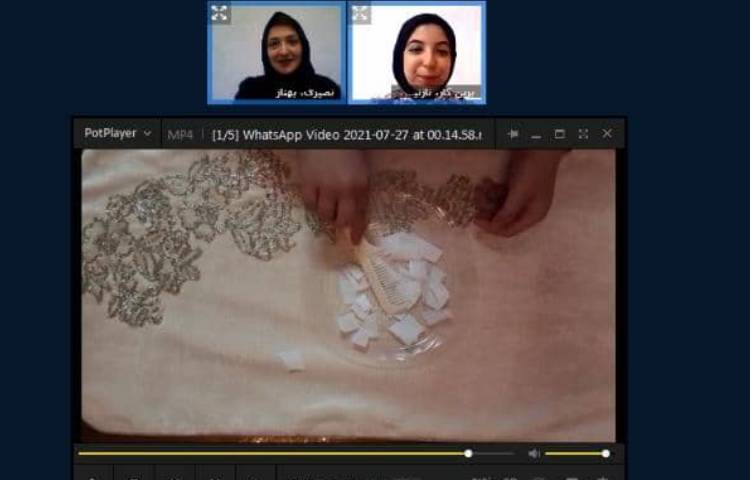Open the PotPlayer main menu dropdown
This screenshot has height=480, width=750.
pos(117,133)
